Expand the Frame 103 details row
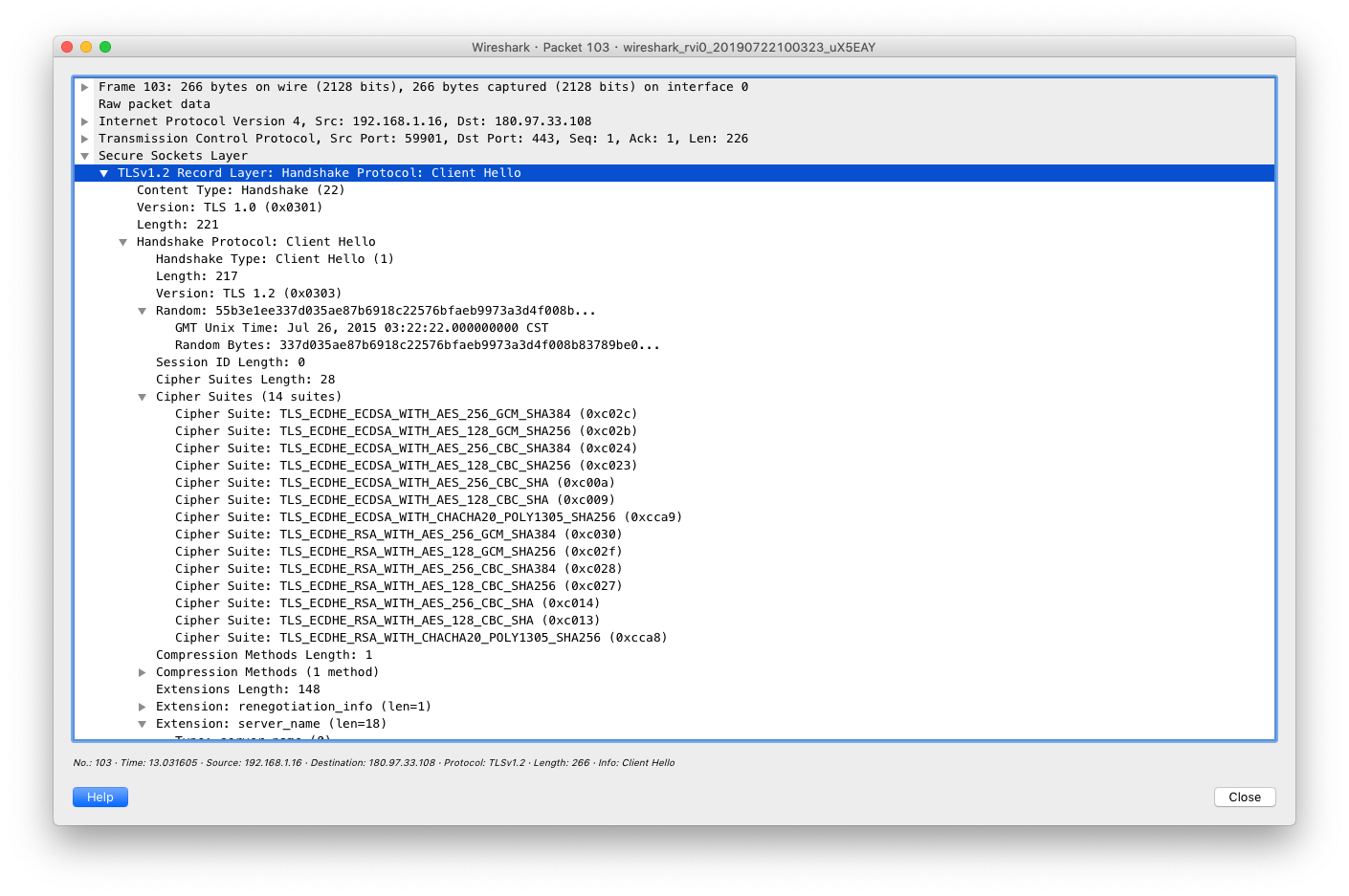The image size is (1349, 896). point(85,87)
